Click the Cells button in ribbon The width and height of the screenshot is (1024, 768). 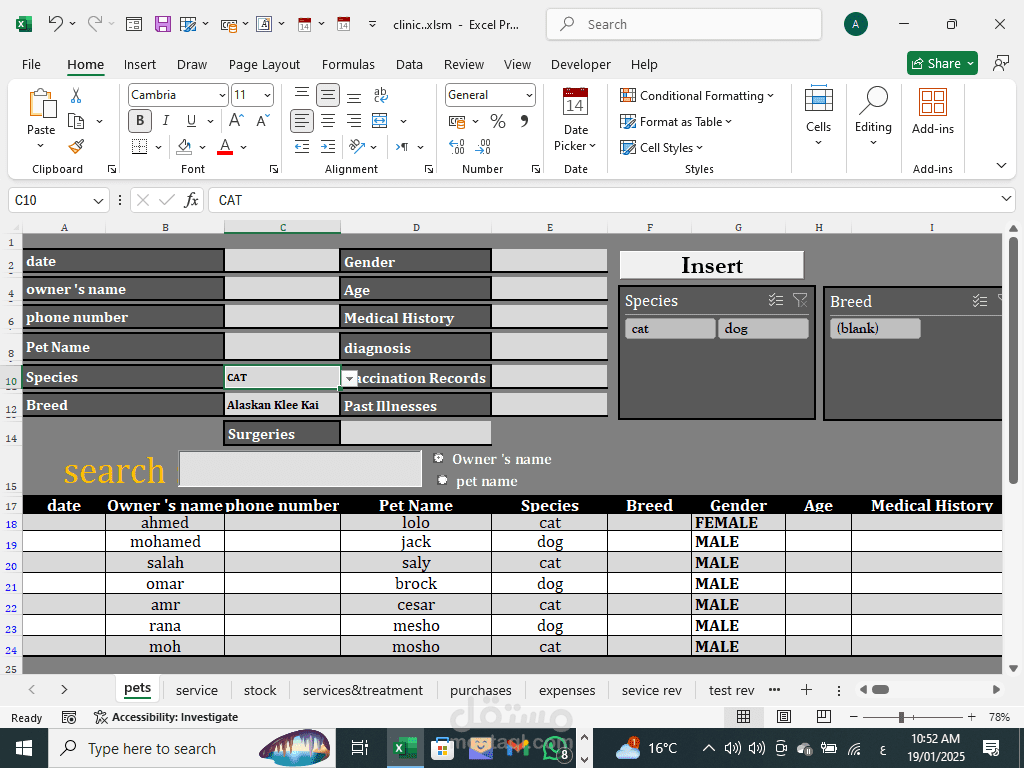pyautogui.click(x=818, y=114)
